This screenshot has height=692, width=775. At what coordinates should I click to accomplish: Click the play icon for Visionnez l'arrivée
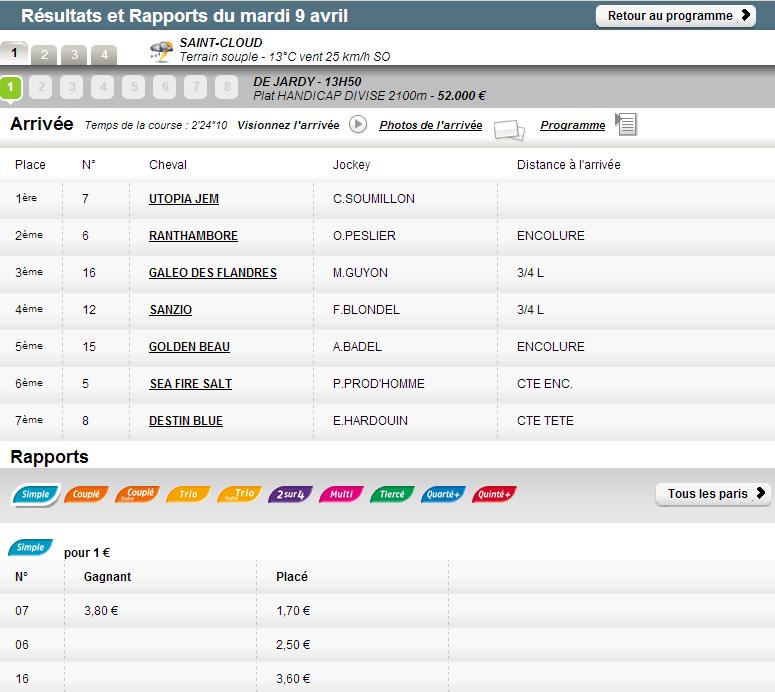coord(358,125)
